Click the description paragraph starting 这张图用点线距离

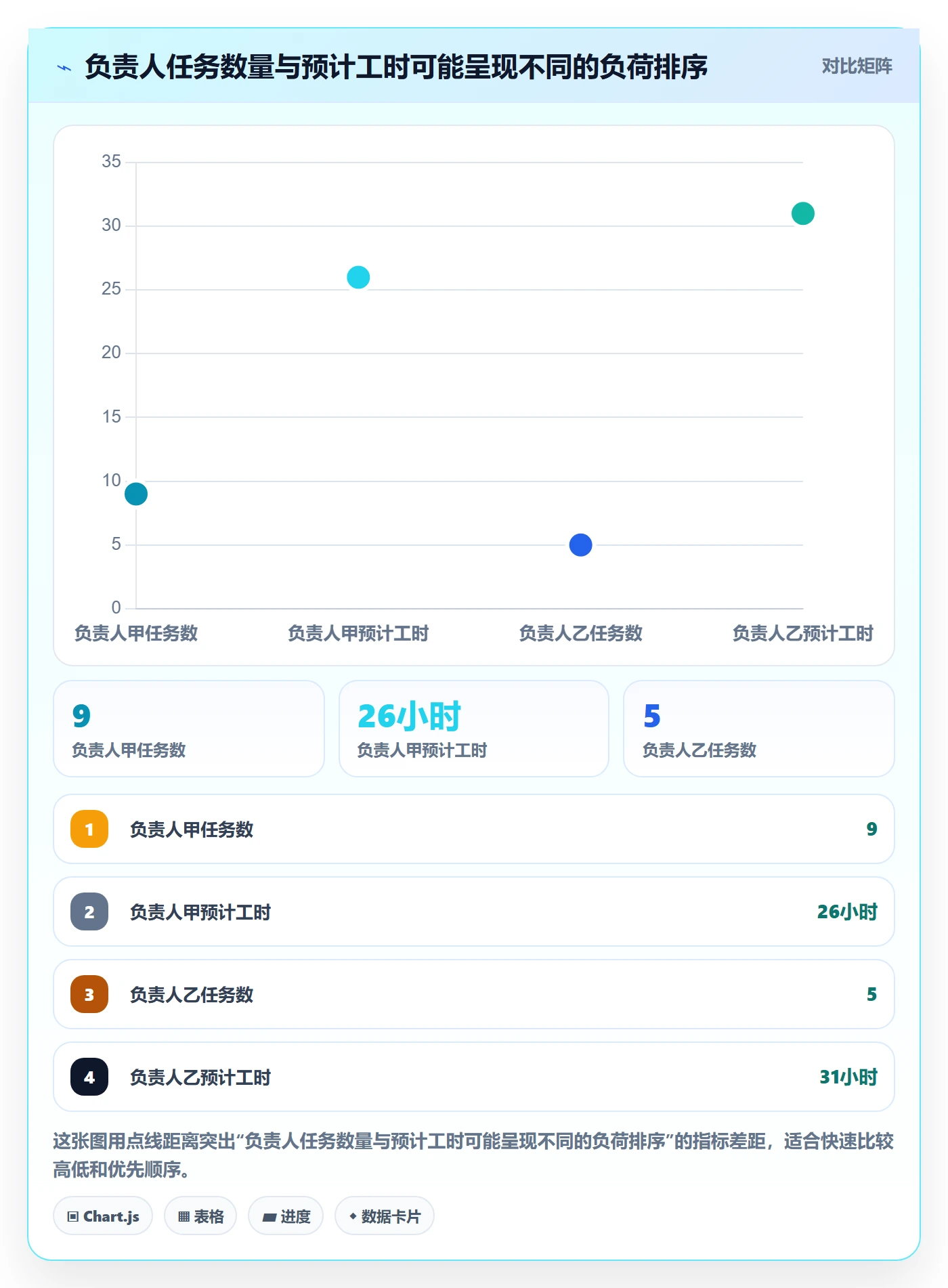pyautogui.click(x=473, y=1155)
